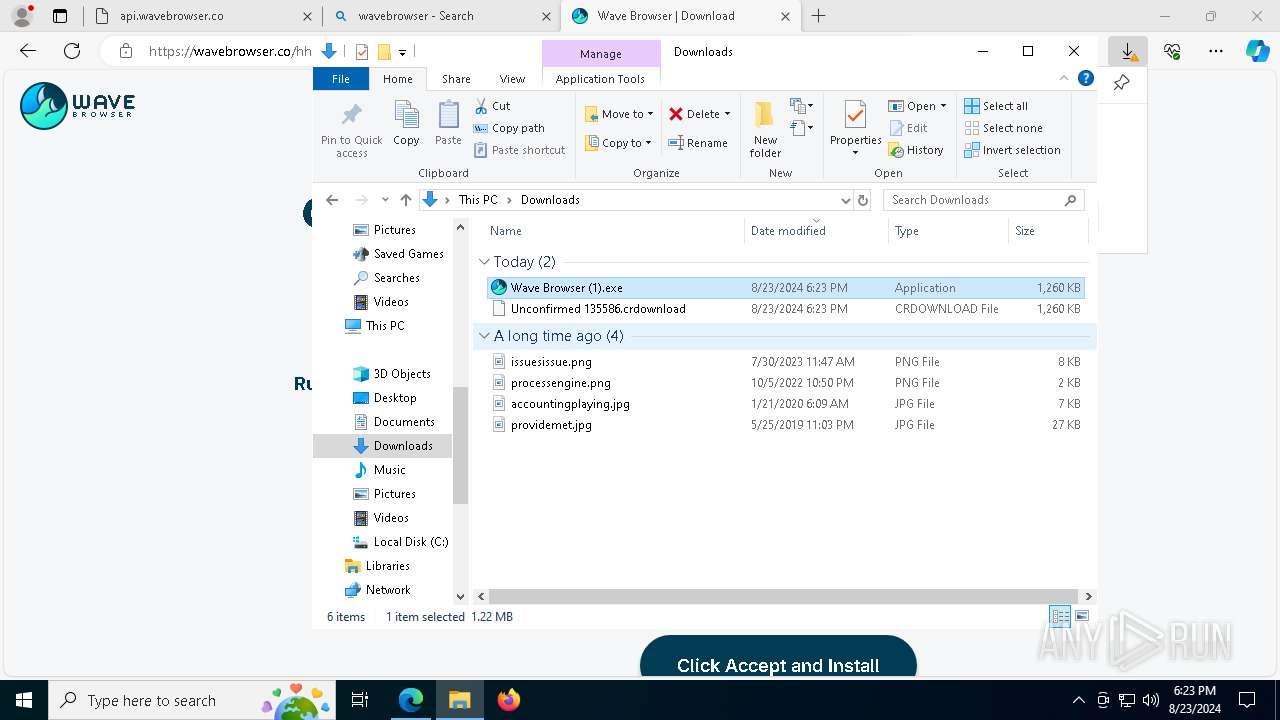The height and width of the screenshot is (720, 1280).
Task: Click file list horizontal scrollbar
Action: (x=783, y=596)
